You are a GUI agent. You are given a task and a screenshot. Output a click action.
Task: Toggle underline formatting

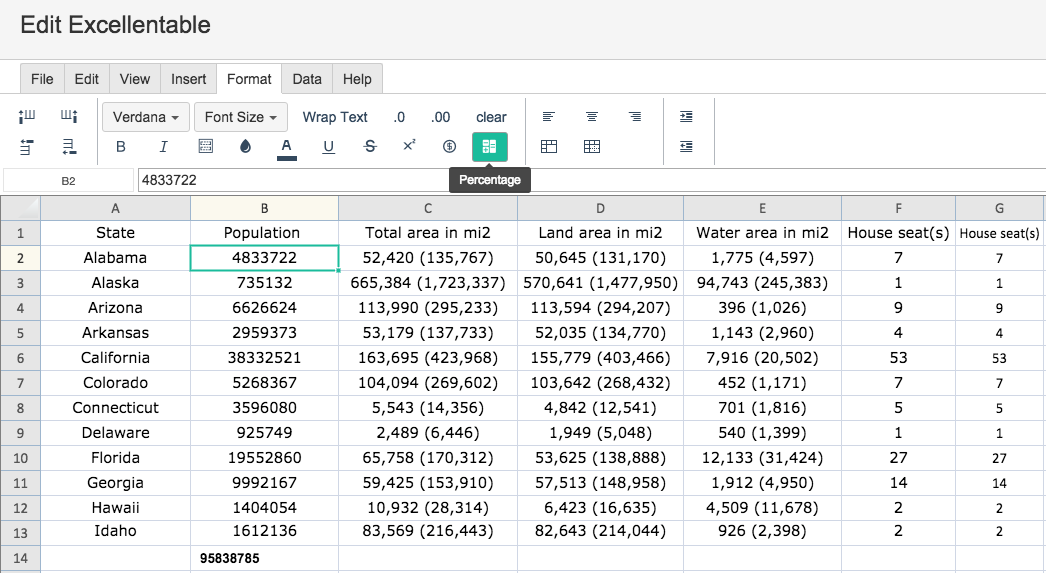pos(328,147)
